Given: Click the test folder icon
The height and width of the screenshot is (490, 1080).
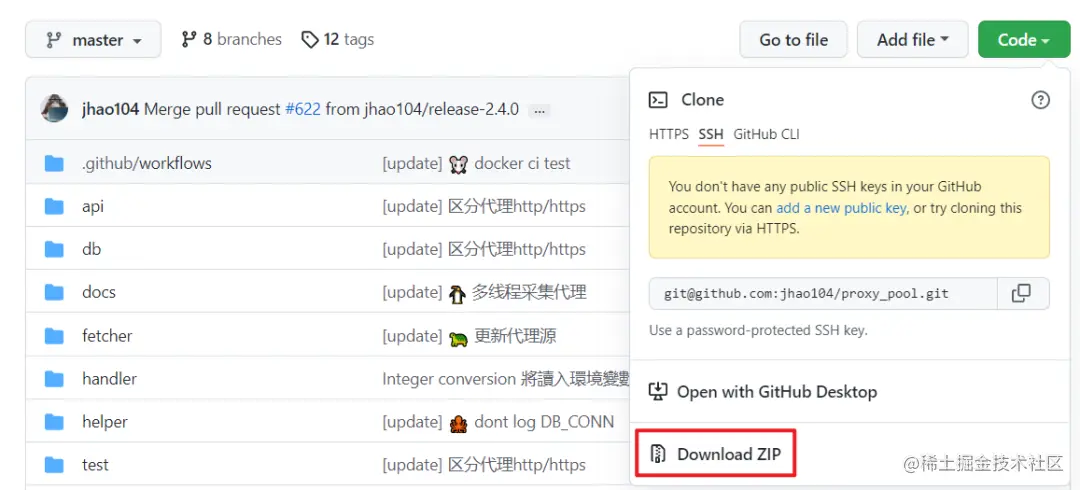Looking at the screenshot, I should (x=54, y=465).
